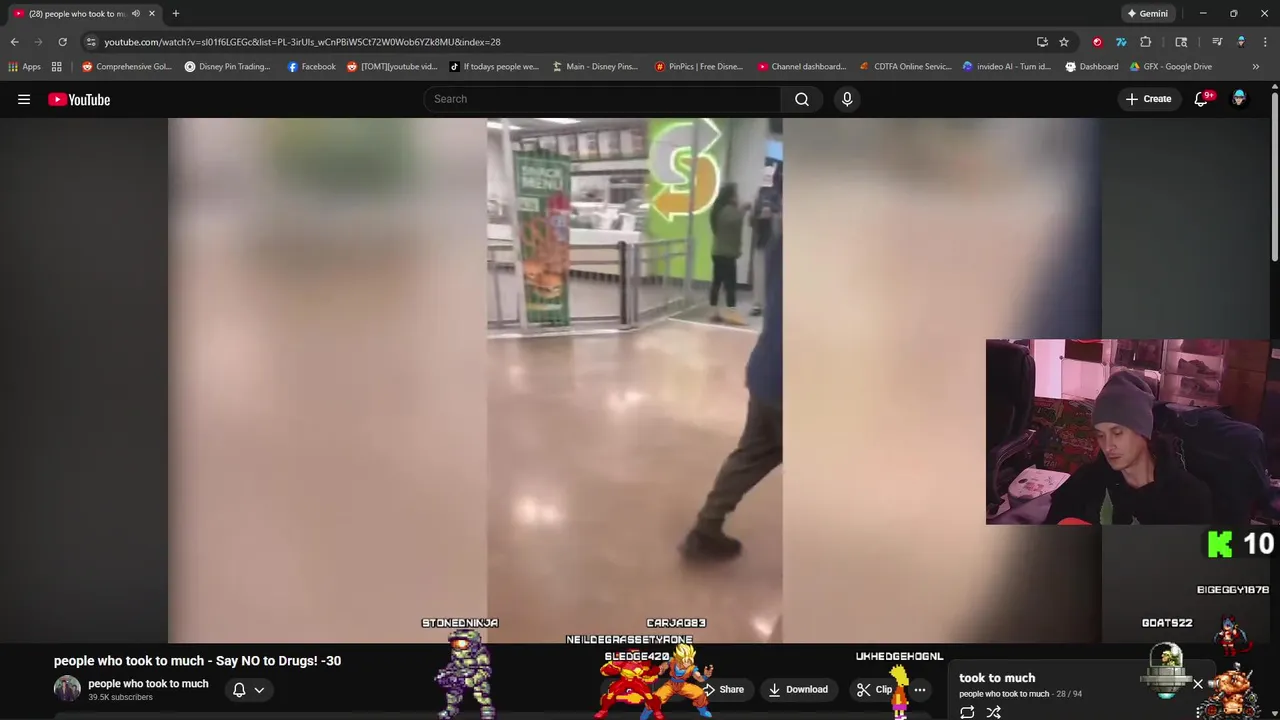Open GFX - Google Drive bookmark
Screen dimensions: 1280x720
point(1170,67)
